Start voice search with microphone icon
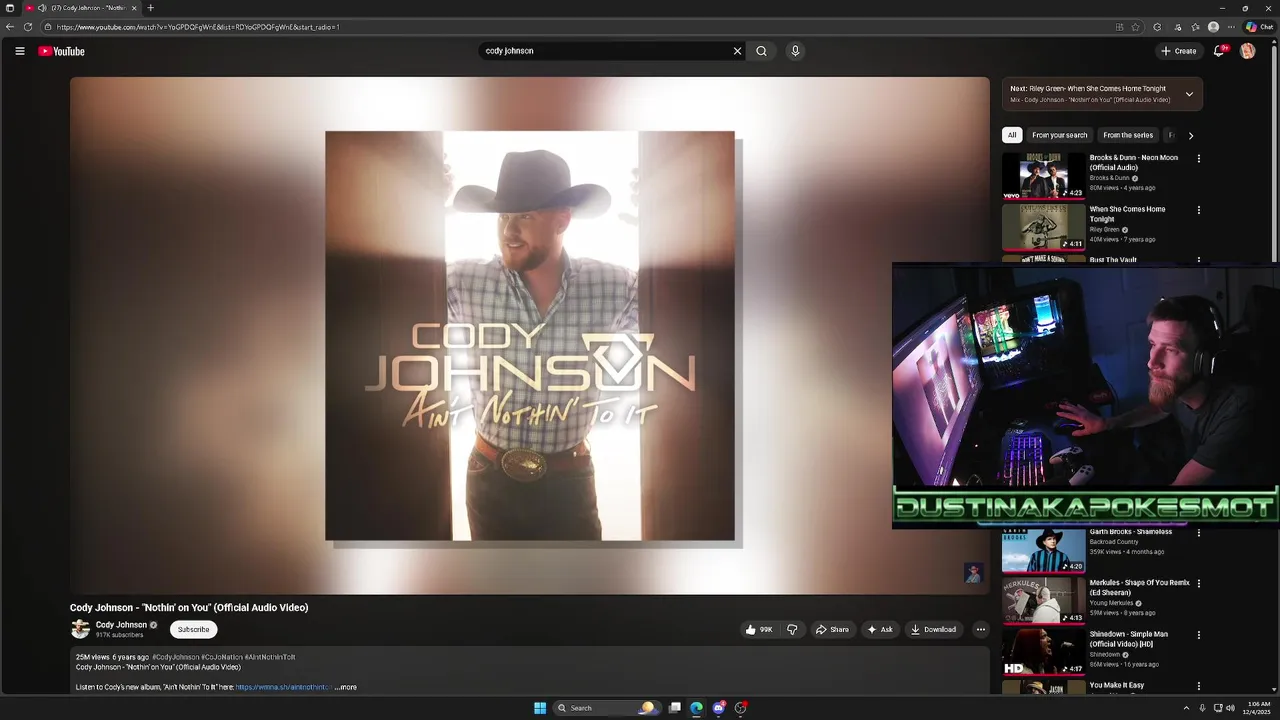 pyautogui.click(x=795, y=51)
